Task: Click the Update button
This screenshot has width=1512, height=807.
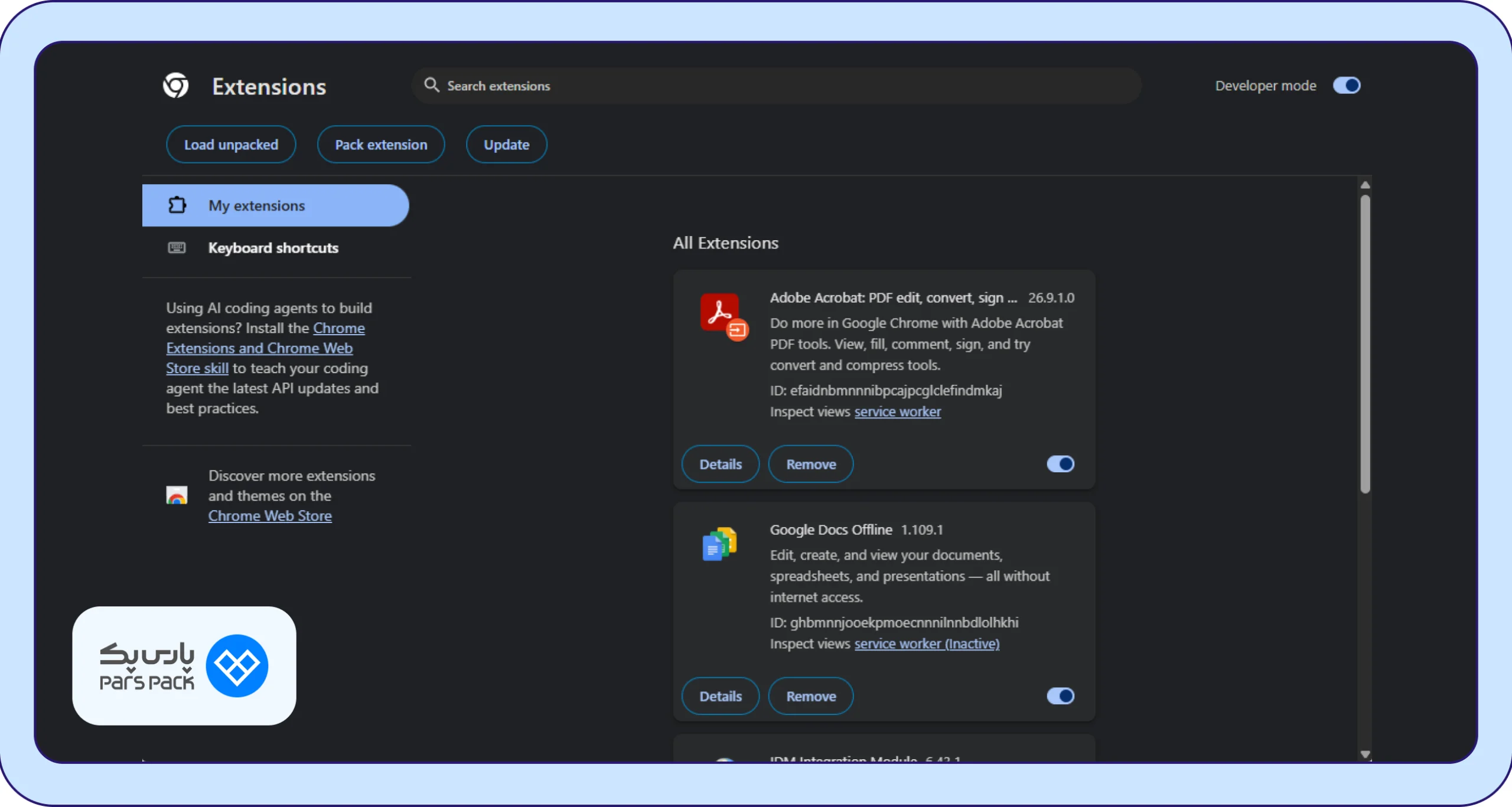Action: click(507, 145)
